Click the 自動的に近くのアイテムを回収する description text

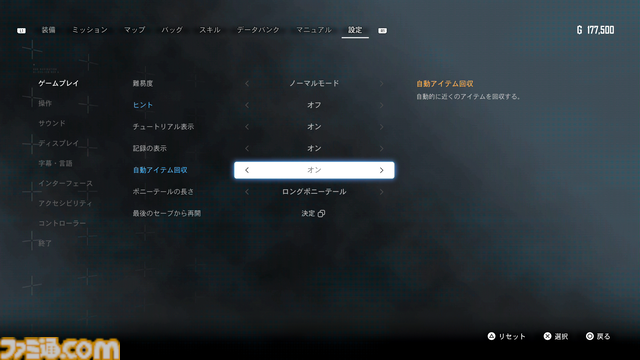point(468,97)
